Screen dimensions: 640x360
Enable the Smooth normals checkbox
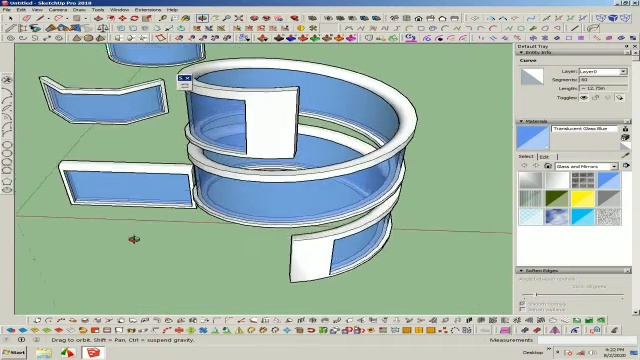point(522,304)
